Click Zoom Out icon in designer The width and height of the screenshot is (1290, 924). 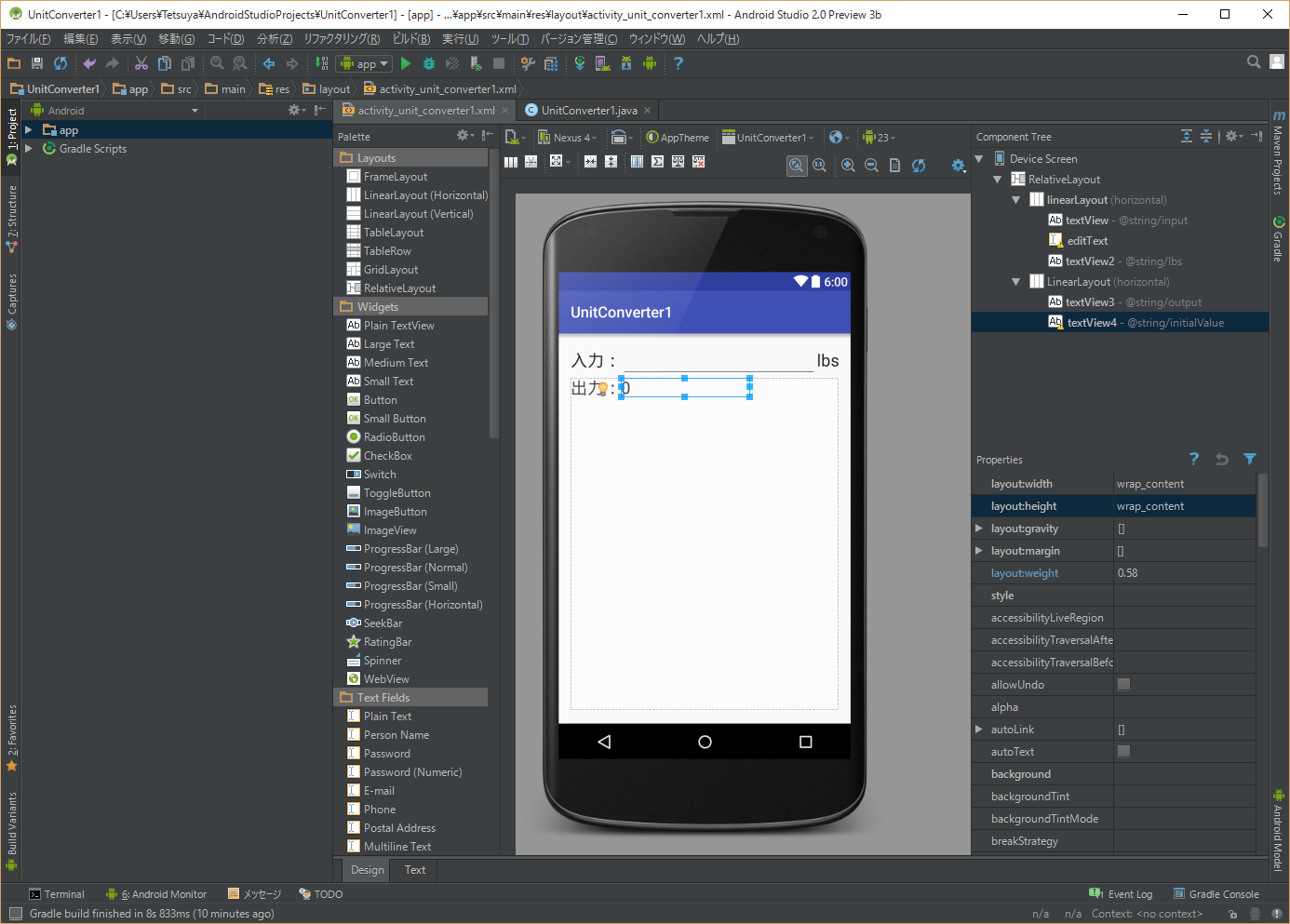tap(871, 165)
